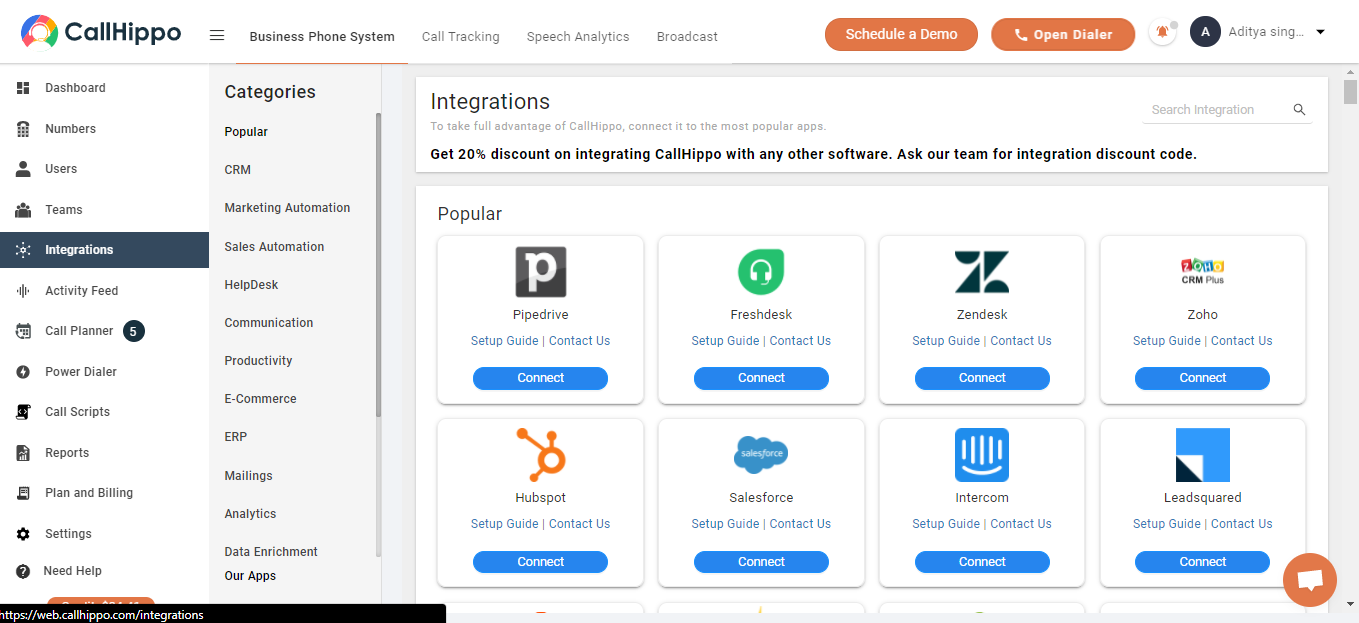Screen dimensions: 1359x623
Task: Click the Reports icon in sidebar
Action: point(23,453)
